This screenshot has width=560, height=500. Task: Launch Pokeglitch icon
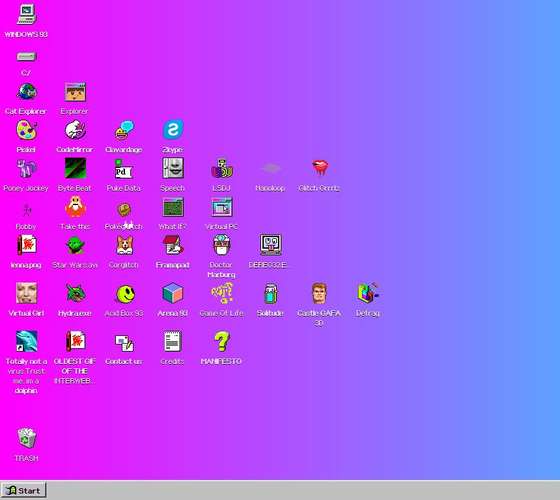(124, 210)
